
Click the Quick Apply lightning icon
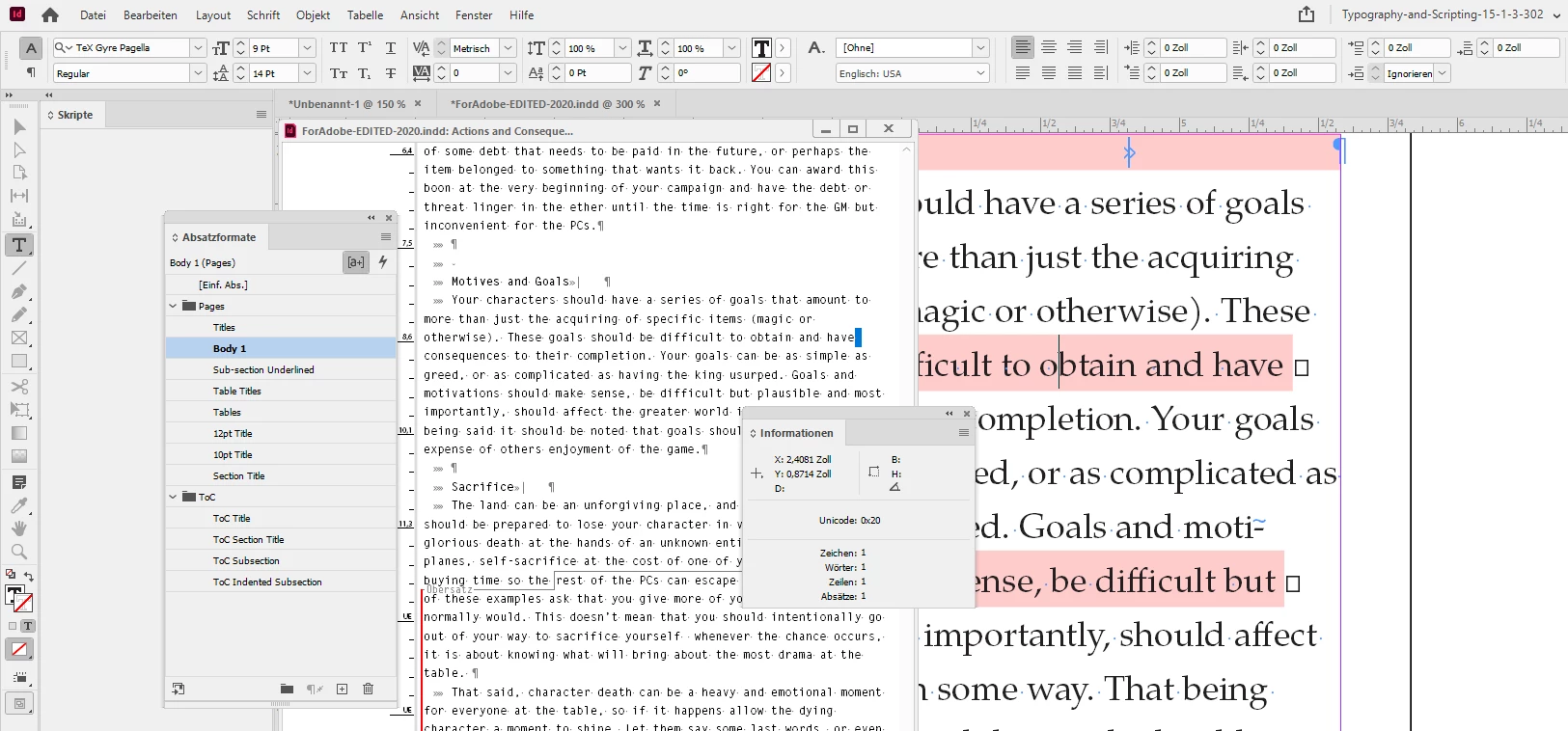pyautogui.click(x=383, y=261)
